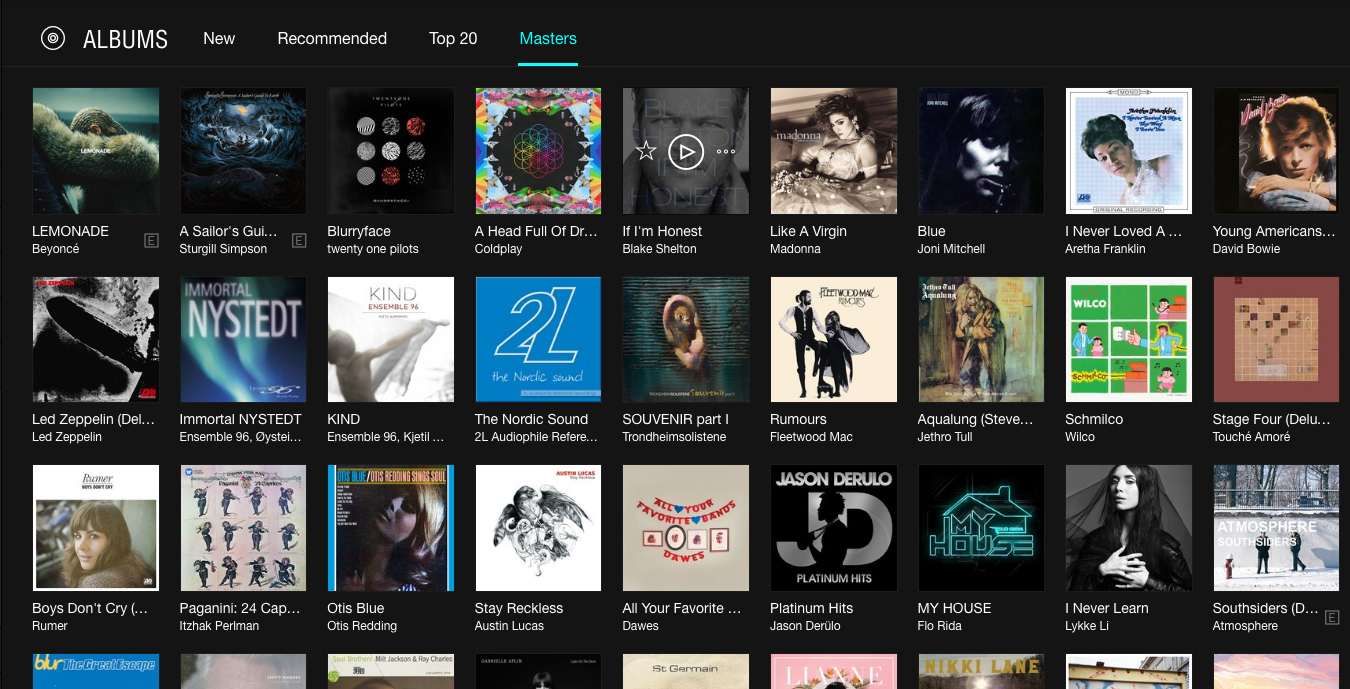Image resolution: width=1350 pixels, height=689 pixels.
Task: Go to artist Wilco
Action: [x=1080, y=437]
